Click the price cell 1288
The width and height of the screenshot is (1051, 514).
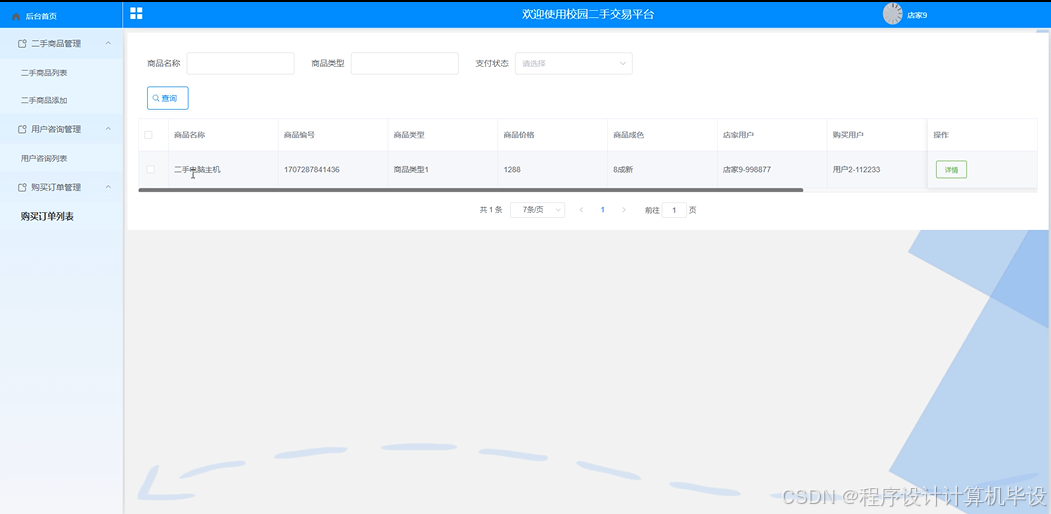(512, 170)
